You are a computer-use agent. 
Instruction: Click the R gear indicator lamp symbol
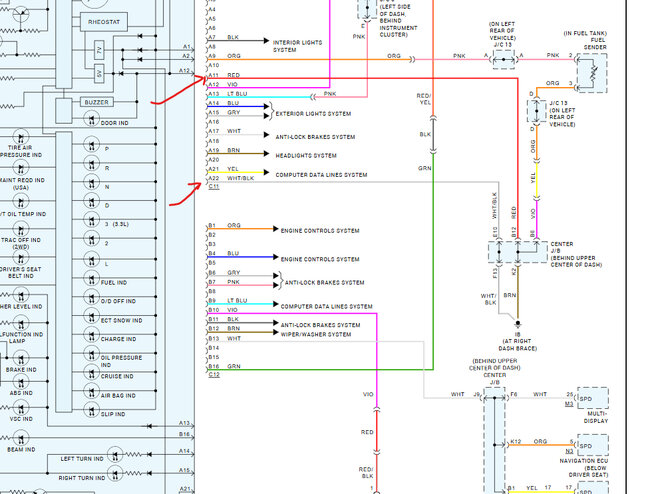coord(91,164)
